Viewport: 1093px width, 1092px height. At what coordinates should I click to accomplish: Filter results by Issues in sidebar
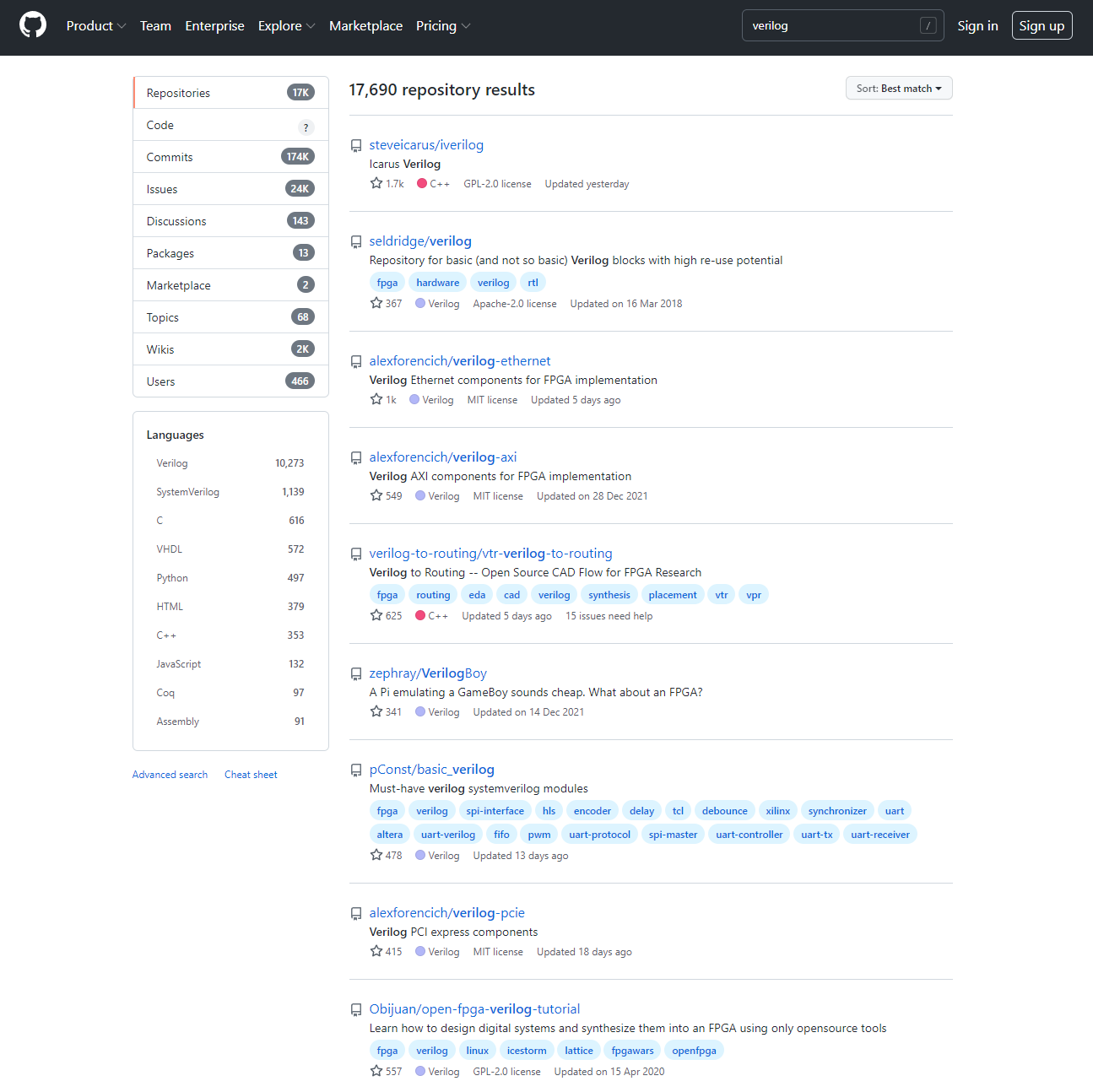[x=162, y=188]
